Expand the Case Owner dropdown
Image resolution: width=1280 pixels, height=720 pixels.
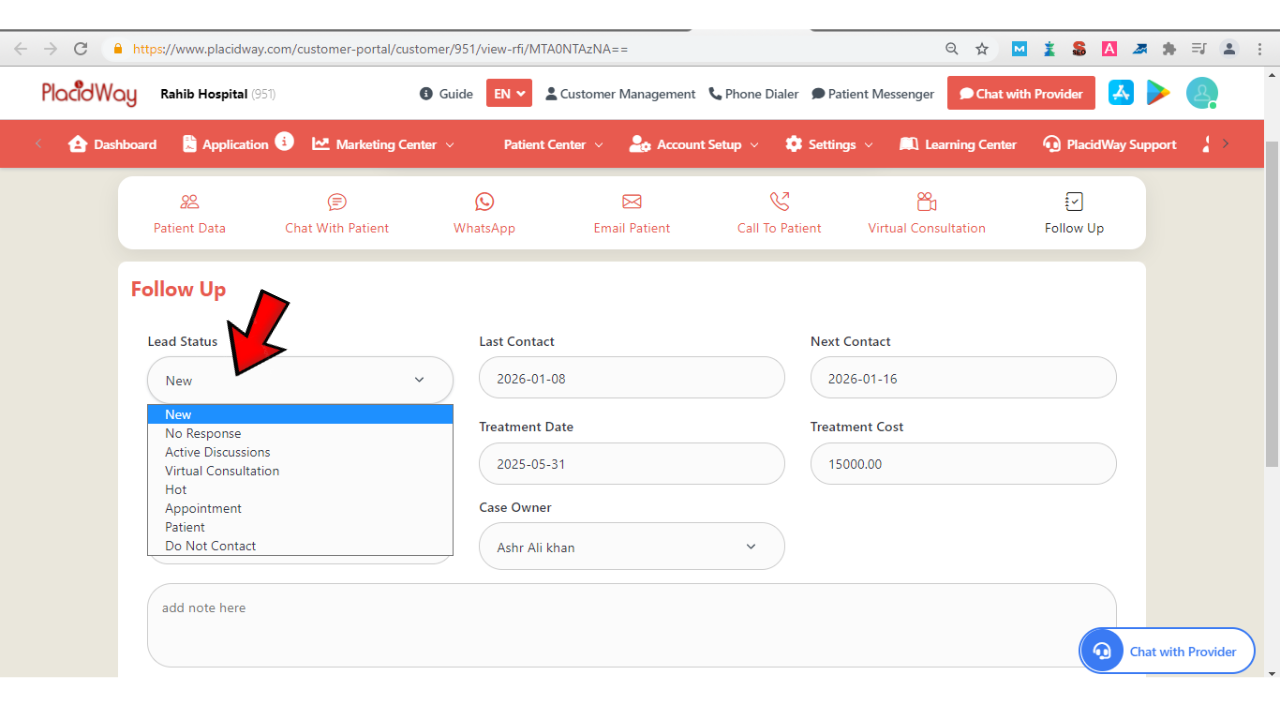coord(631,546)
